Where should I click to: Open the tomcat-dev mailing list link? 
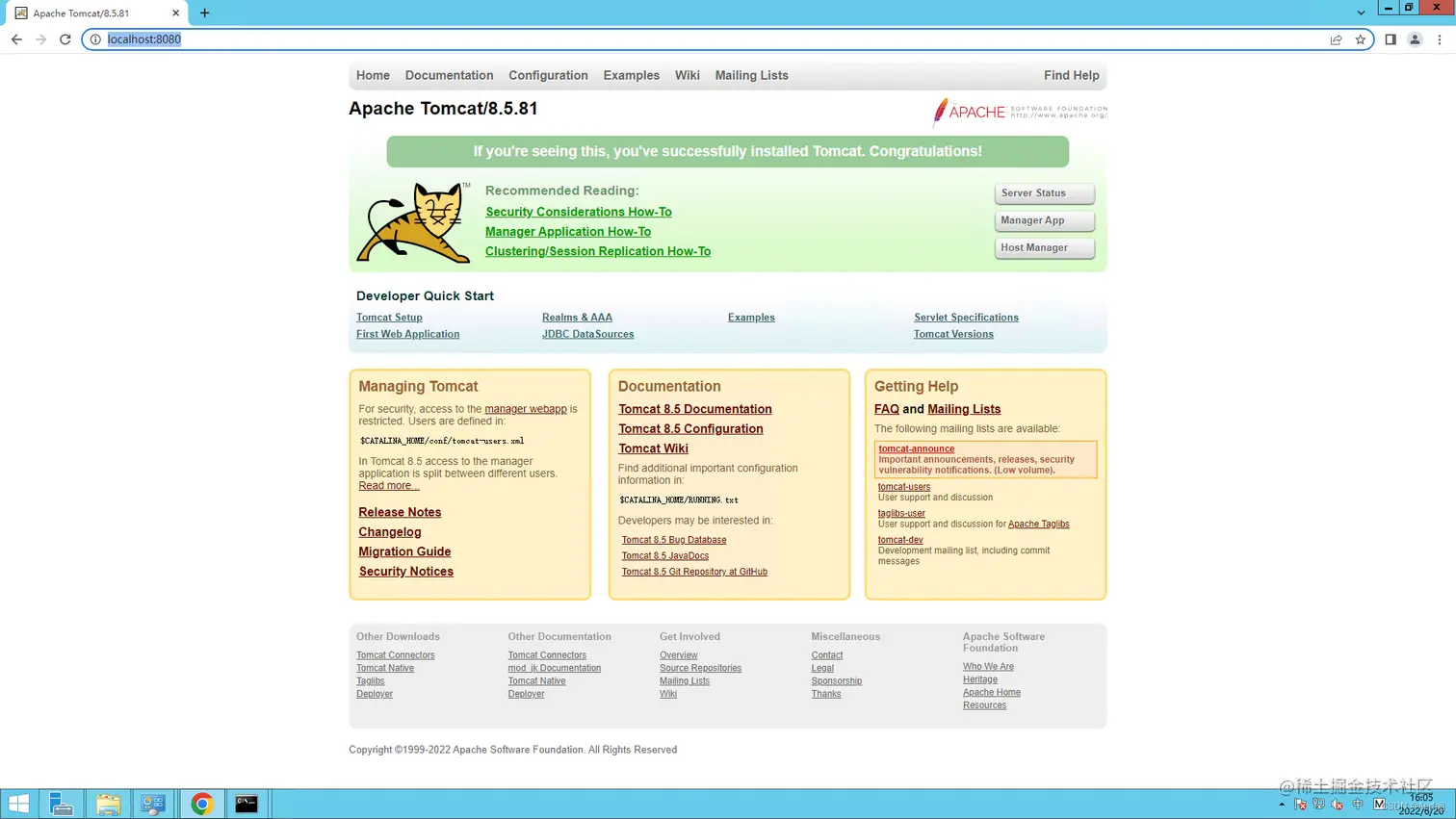(x=900, y=540)
